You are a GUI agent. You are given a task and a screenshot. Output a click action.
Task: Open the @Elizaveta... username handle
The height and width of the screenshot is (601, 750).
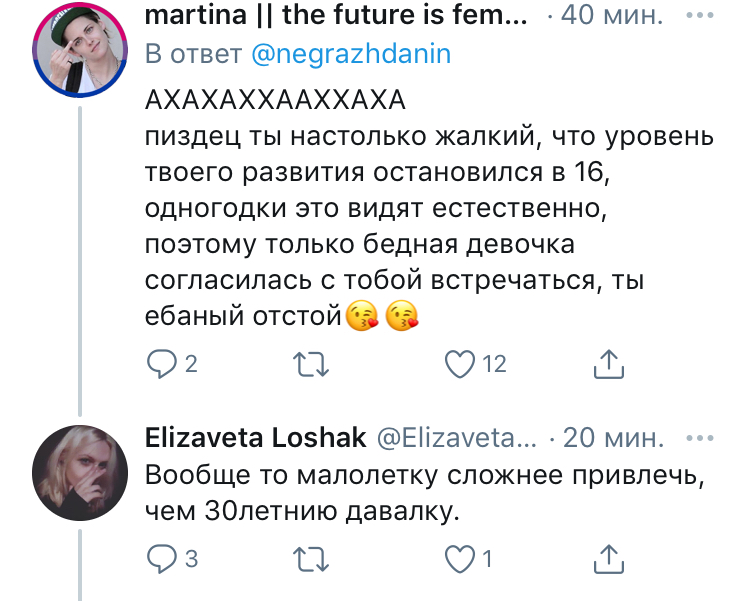coord(455,438)
